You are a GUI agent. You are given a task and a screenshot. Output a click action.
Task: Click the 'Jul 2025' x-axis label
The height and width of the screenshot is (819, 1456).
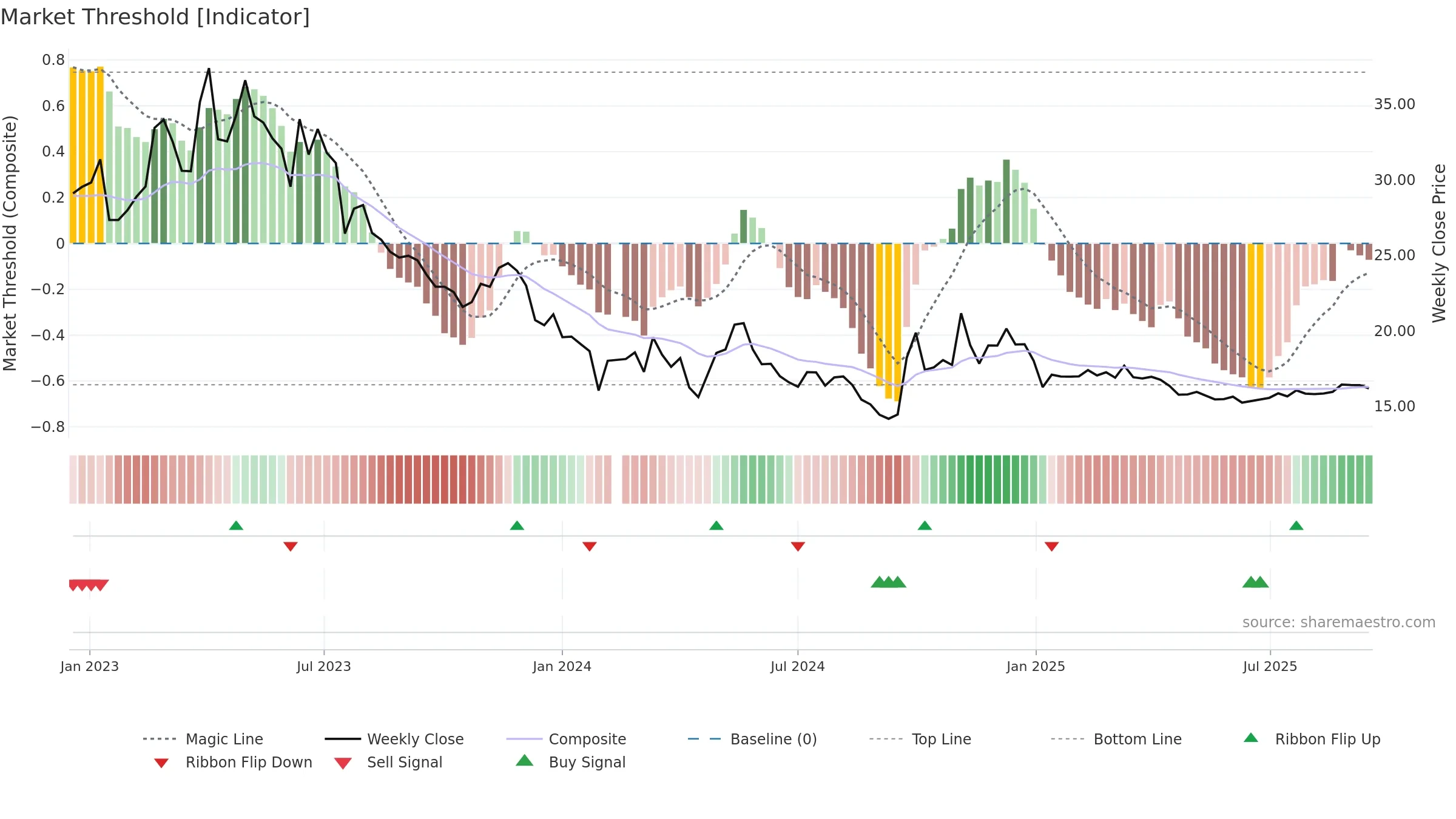[1270, 666]
